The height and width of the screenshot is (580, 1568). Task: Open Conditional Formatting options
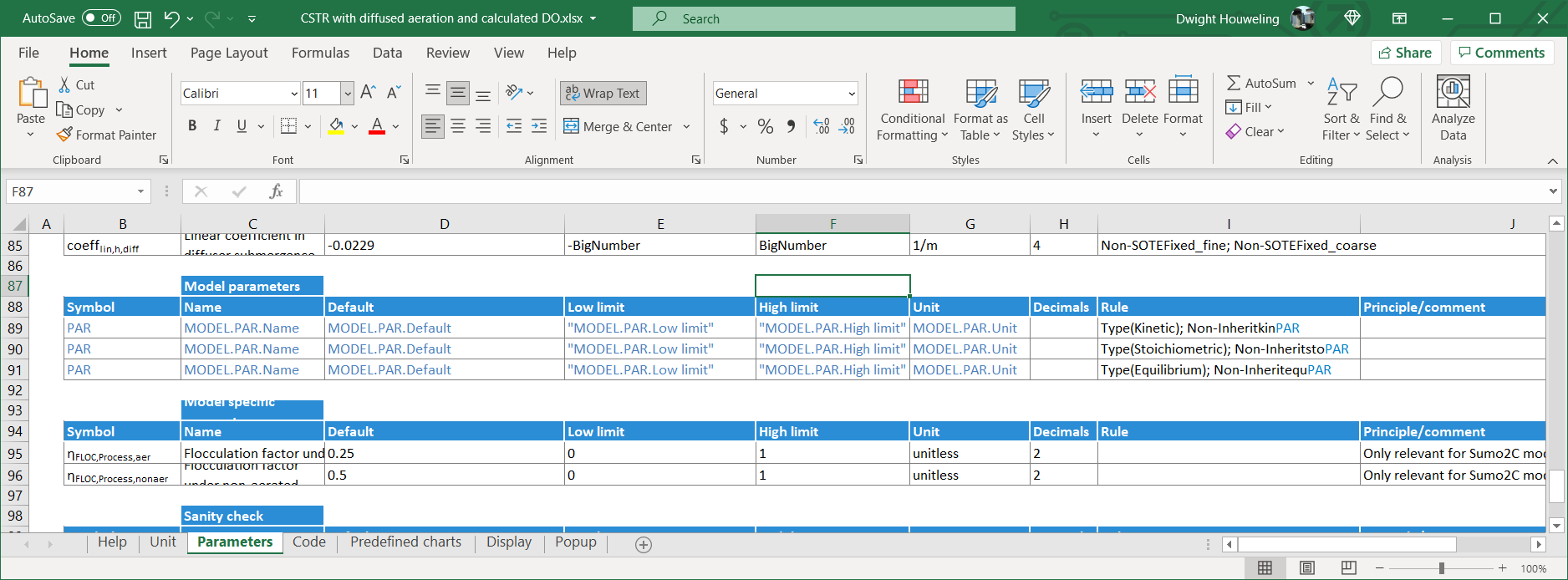tap(912, 110)
